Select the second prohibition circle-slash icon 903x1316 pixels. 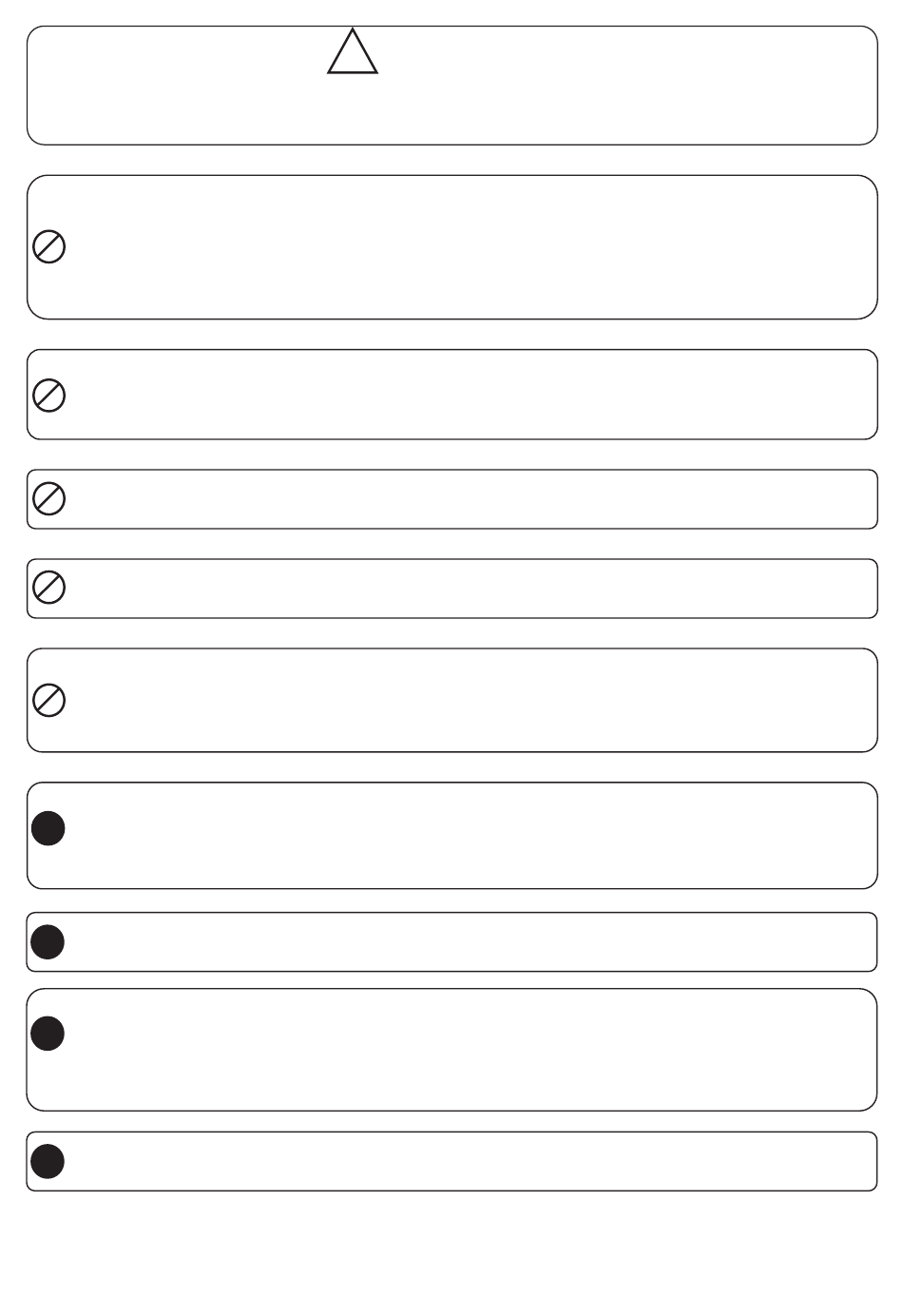click(49, 395)
